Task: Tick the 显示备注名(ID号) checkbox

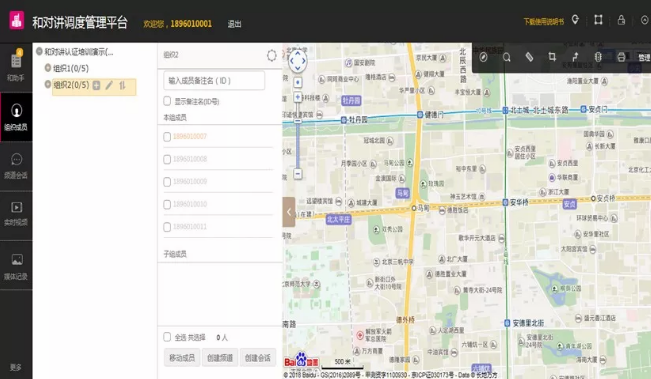Action: point(167,101)
